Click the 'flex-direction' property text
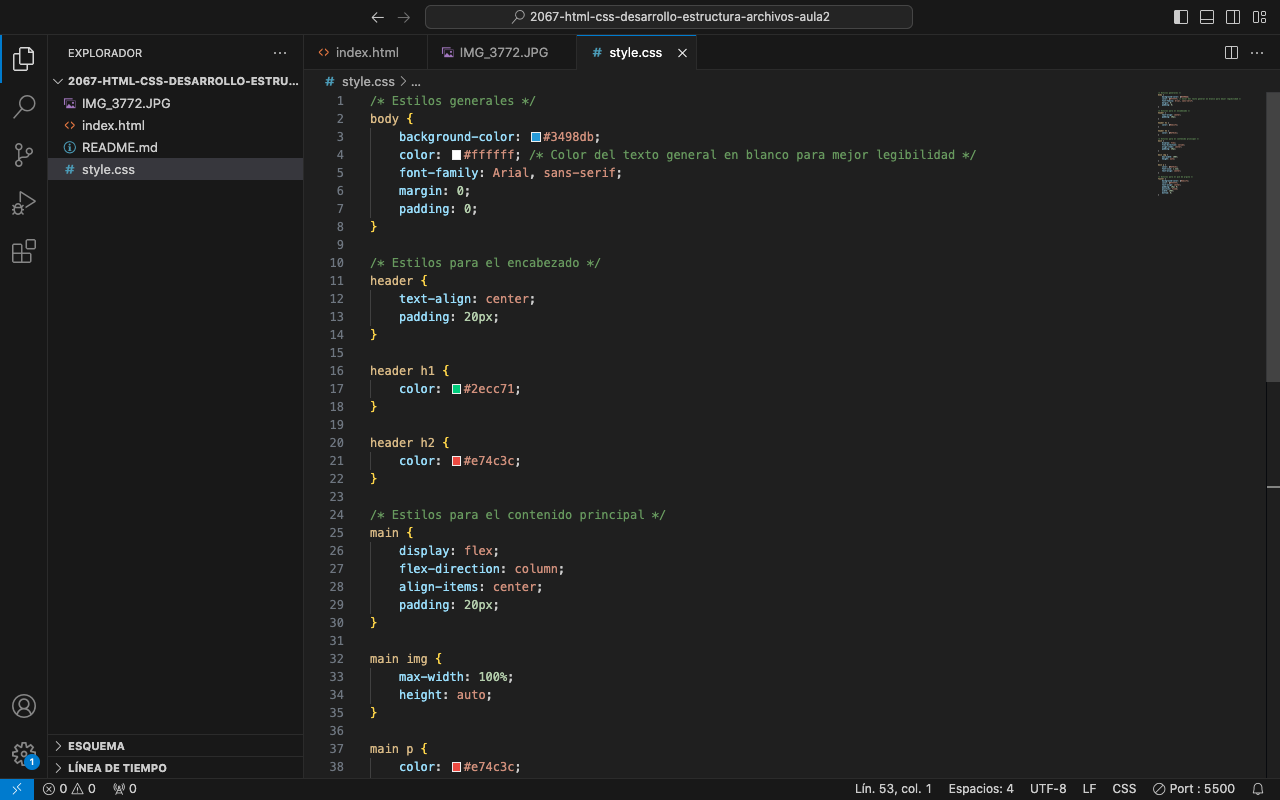Image resolution: width=1280 pixels, height=800 pixels. click(x=453, y=569)
